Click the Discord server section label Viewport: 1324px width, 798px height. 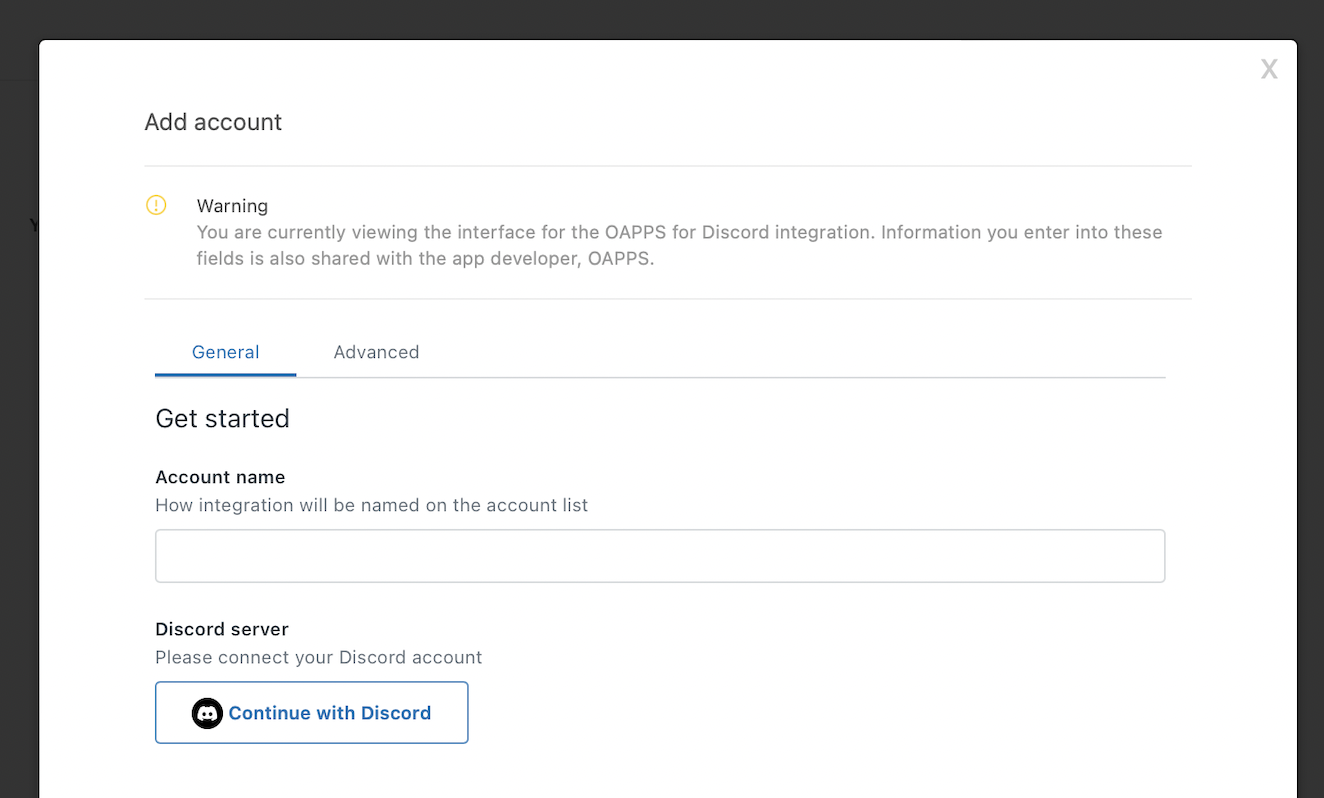(221, 629)
